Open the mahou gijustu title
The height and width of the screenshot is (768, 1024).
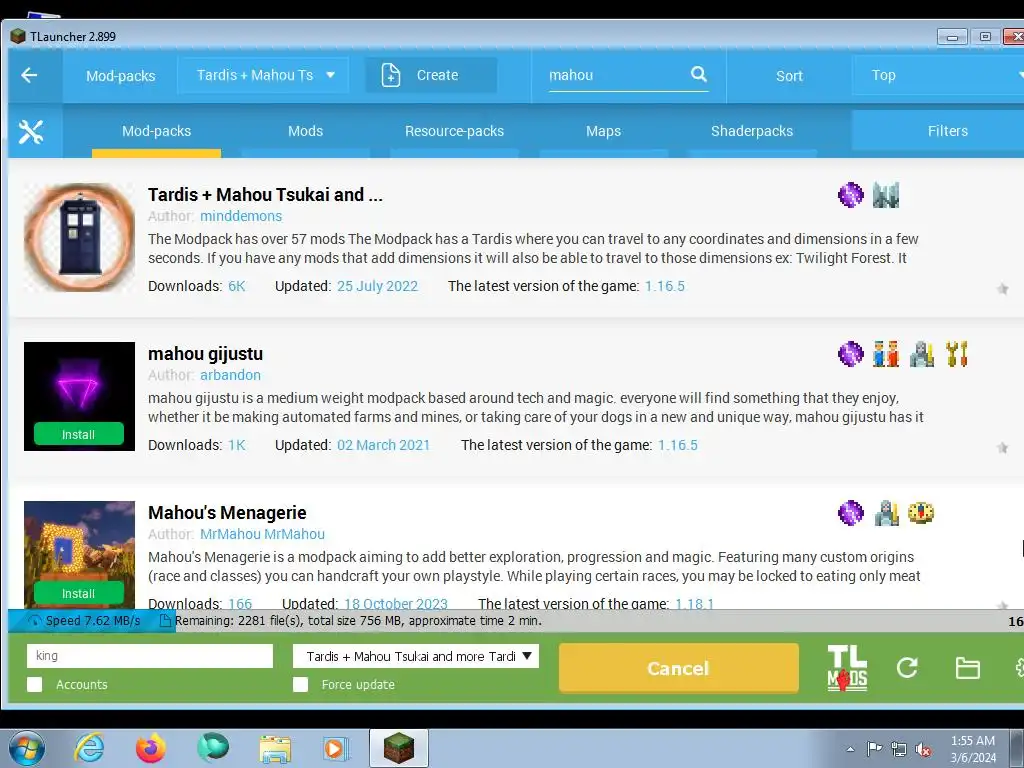pos(206,354)
